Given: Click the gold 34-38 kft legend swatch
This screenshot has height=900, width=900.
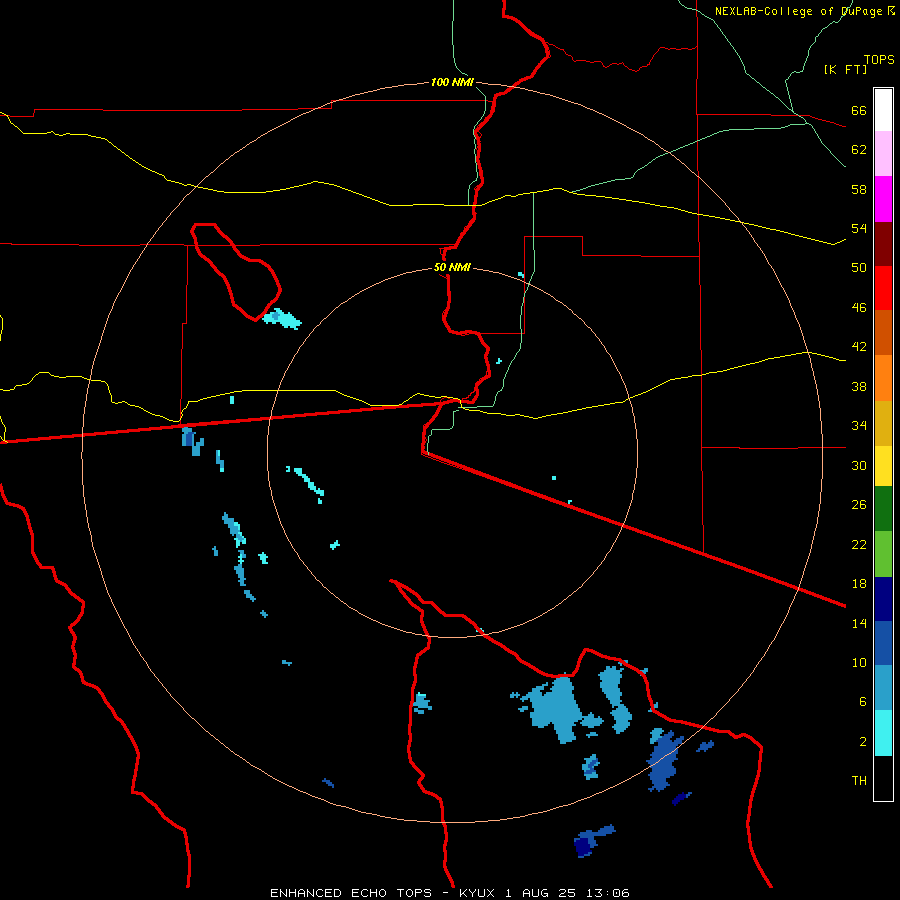Looking at the screenshot, I should [883, 423].
